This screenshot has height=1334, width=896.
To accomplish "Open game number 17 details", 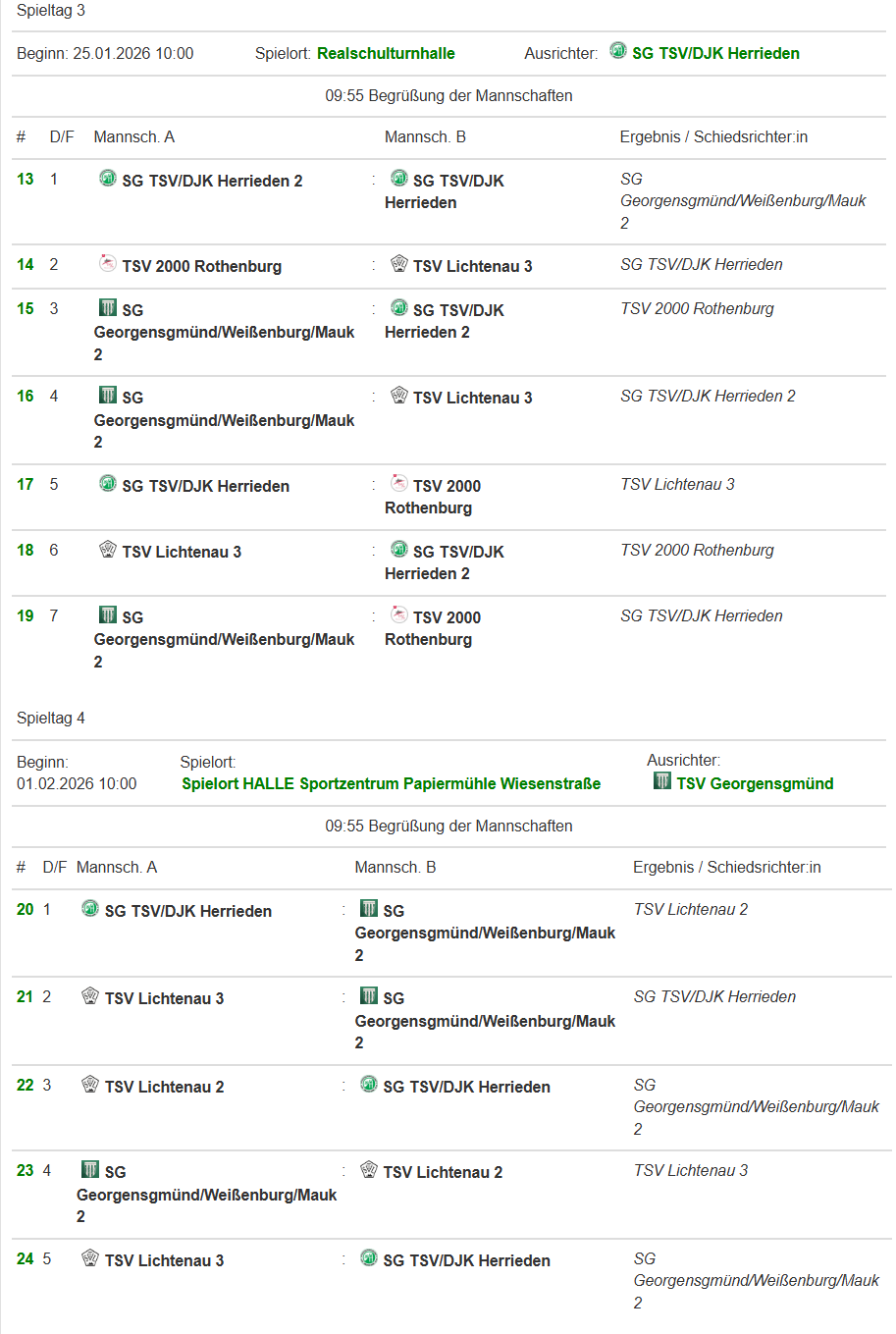I will coord(26,484).
